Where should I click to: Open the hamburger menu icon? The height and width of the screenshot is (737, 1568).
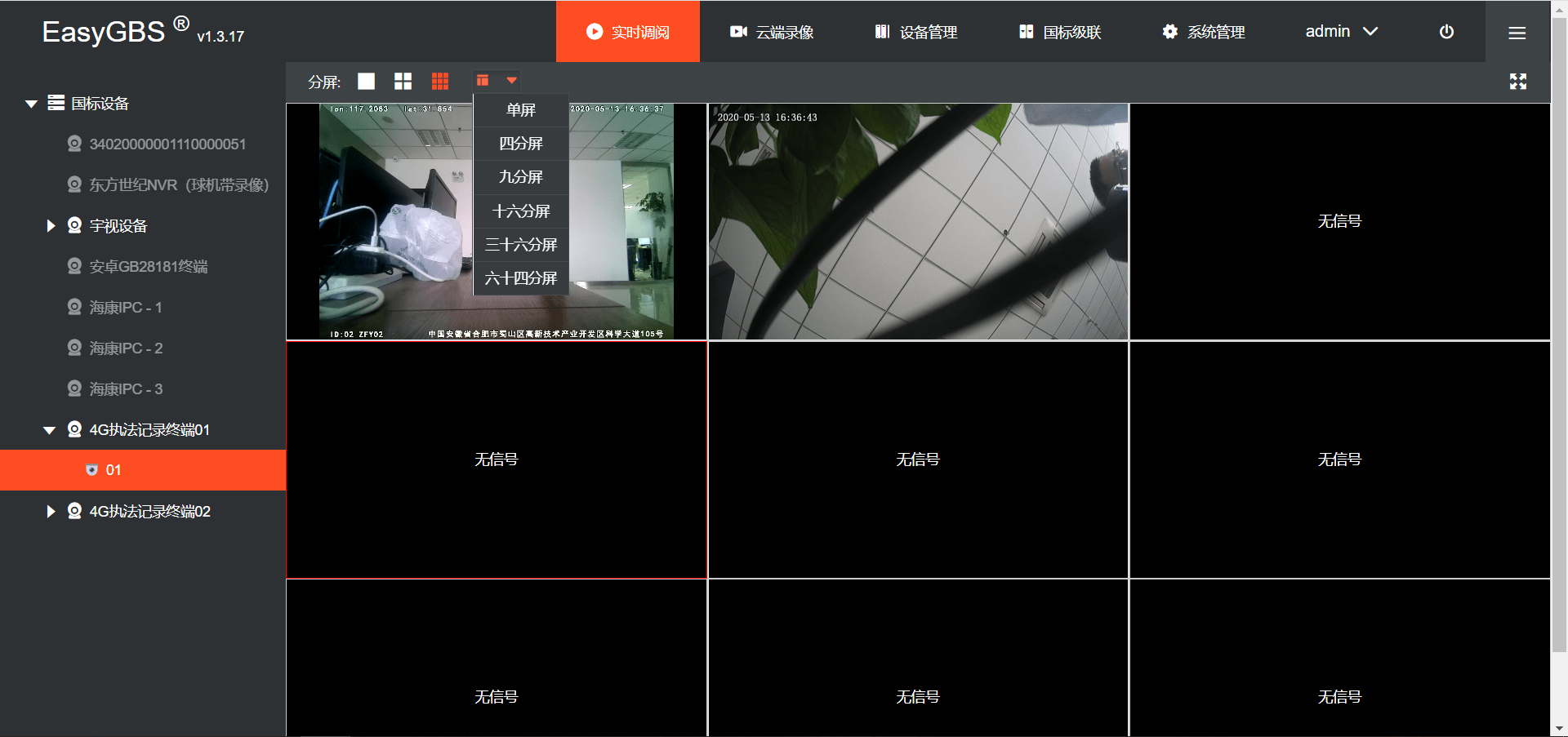[1517, 33]
